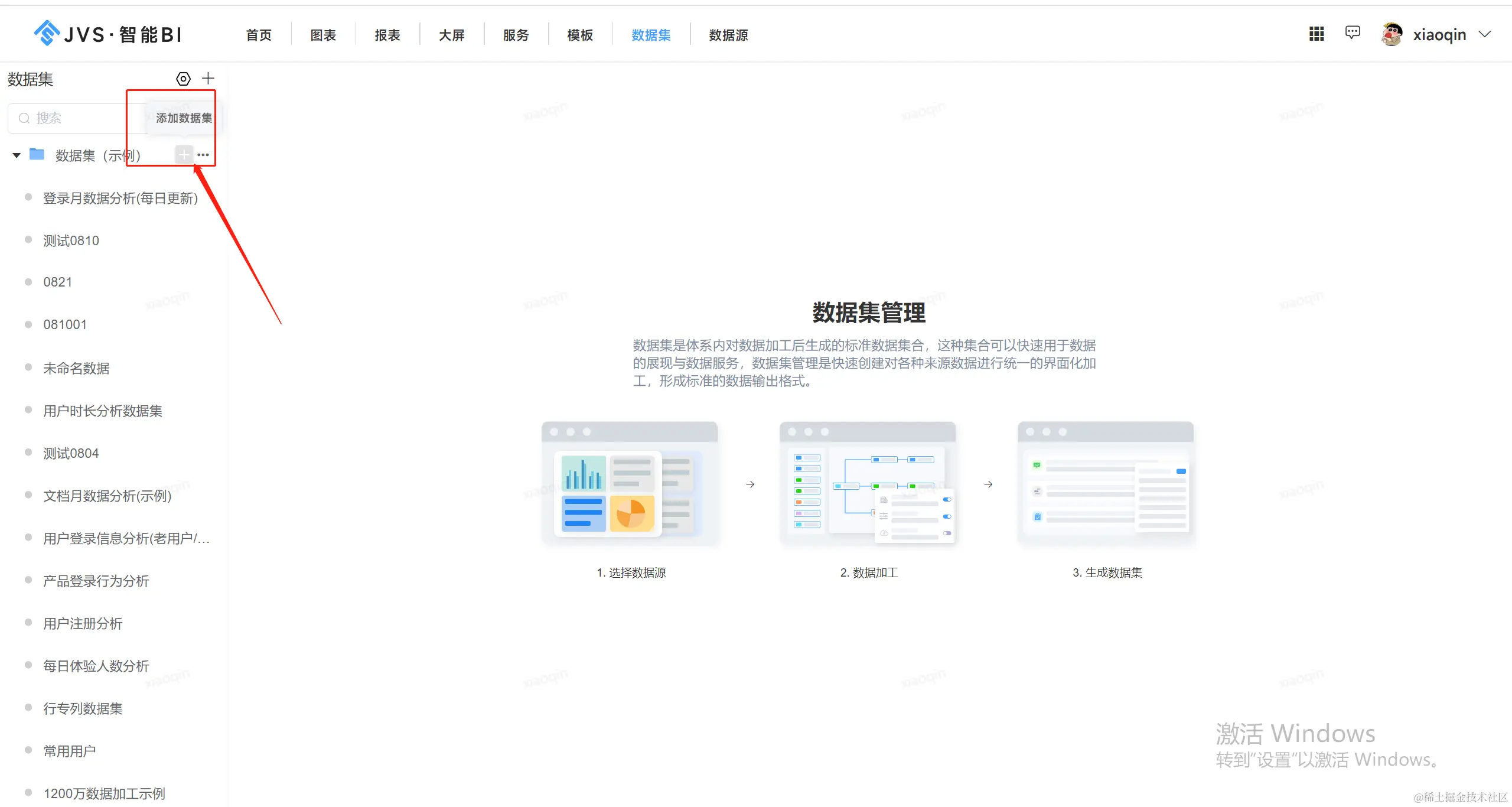
Task: Click the xiaoqin user avatar
Action: click(x=1392, y=34)
